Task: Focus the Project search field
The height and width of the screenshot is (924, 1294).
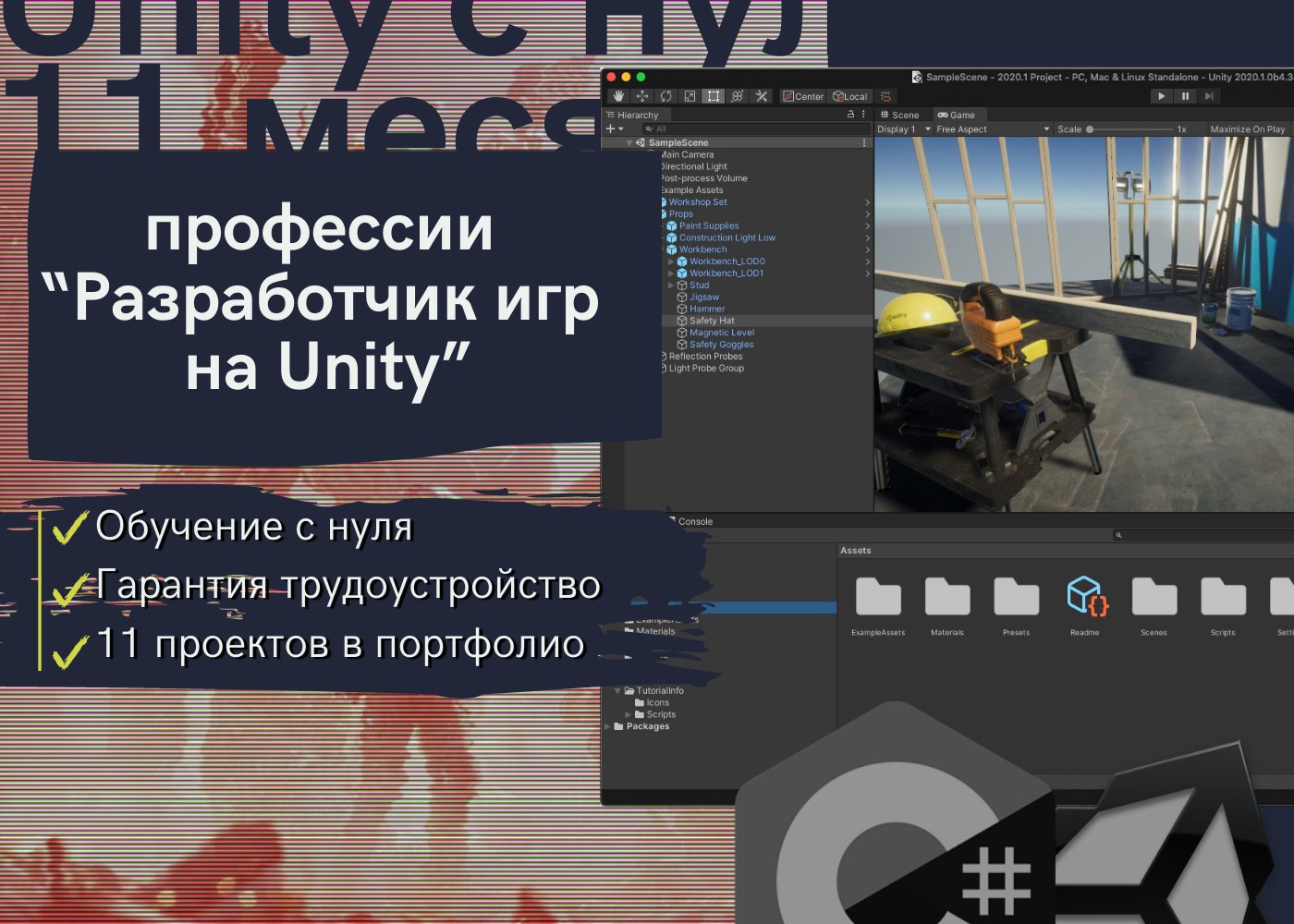Action: 1203,535
